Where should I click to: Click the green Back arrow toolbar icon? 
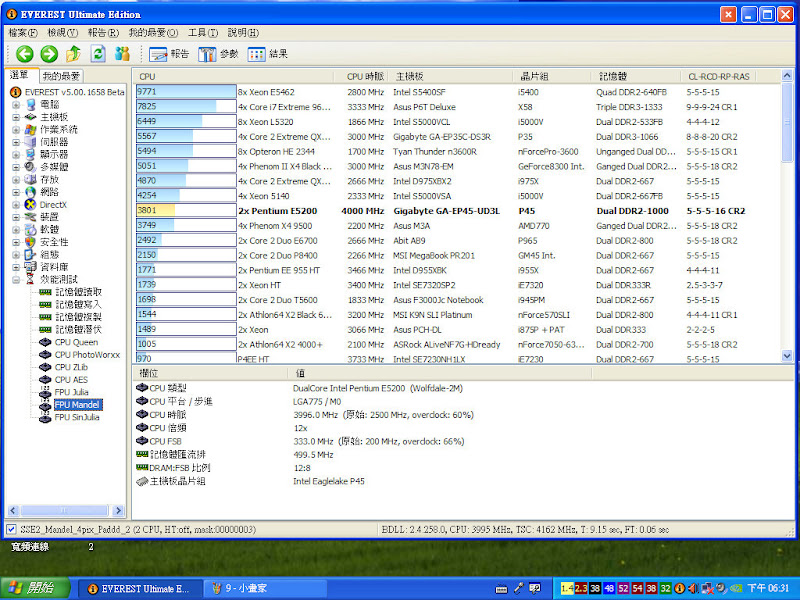24,54
